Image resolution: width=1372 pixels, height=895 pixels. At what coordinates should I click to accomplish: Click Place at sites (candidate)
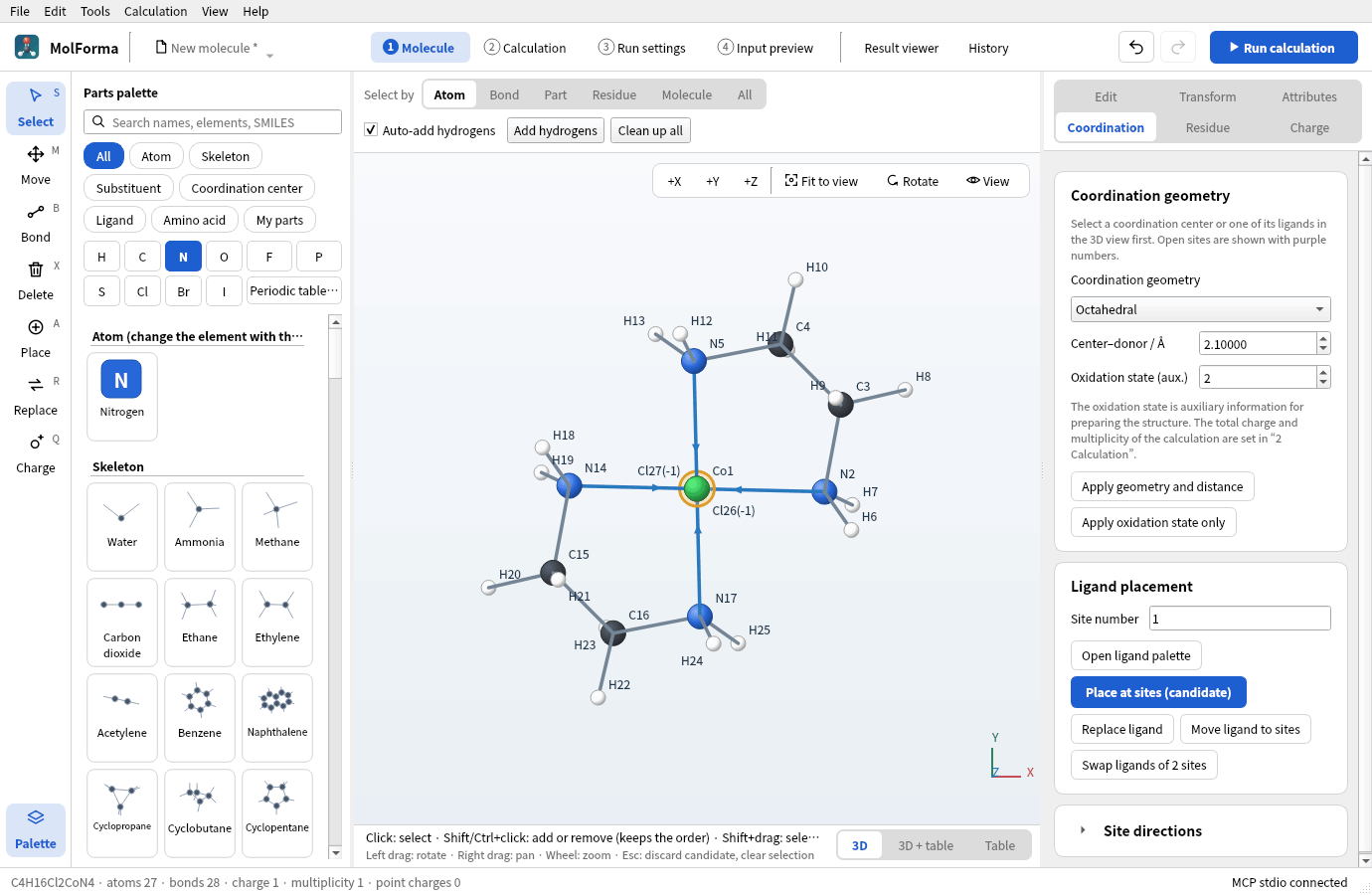[x=1158, y=692]
